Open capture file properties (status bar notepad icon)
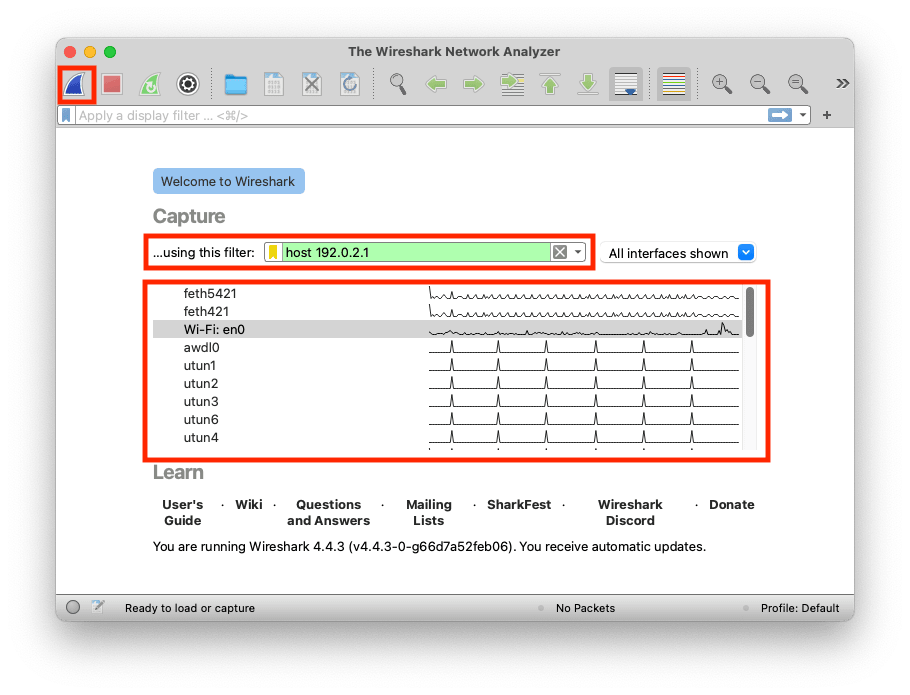 coord(98,607)
